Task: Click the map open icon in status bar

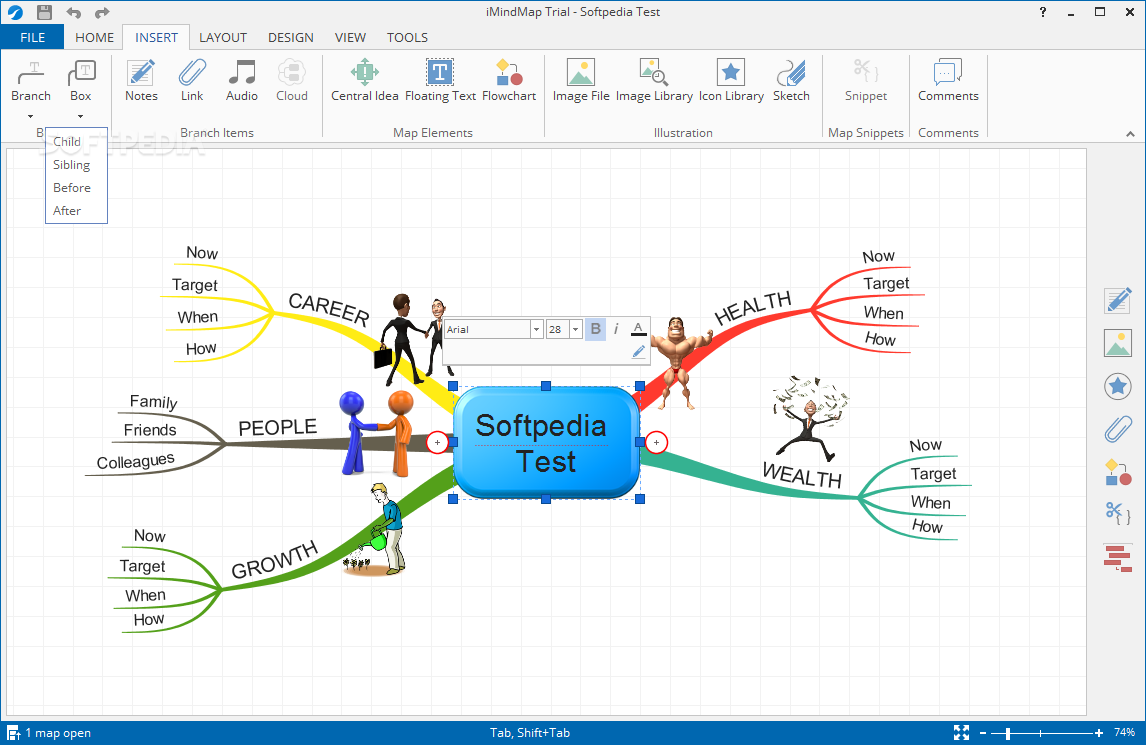Action: (x=13, y=733)
